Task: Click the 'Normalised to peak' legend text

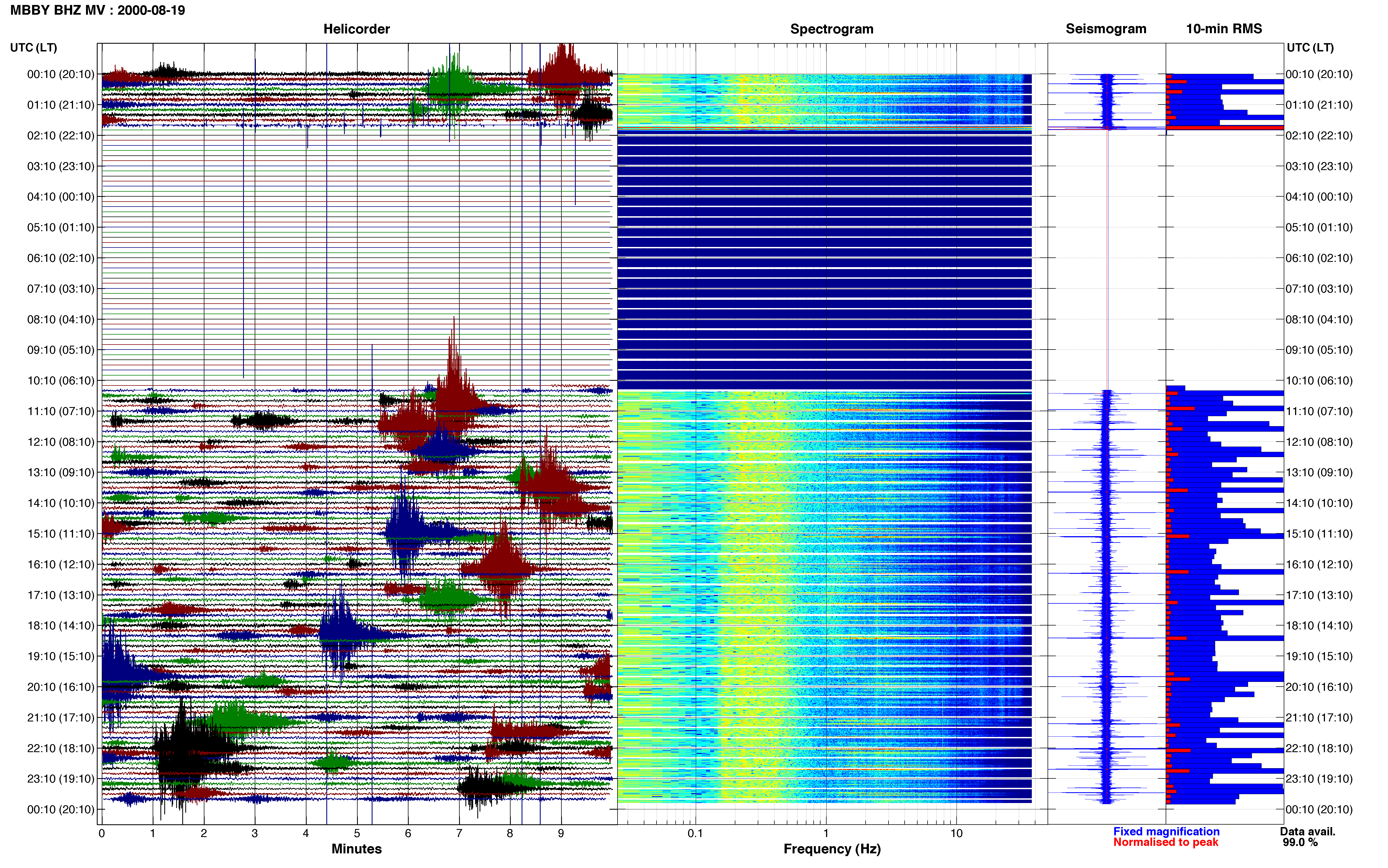Action: 1165,842
